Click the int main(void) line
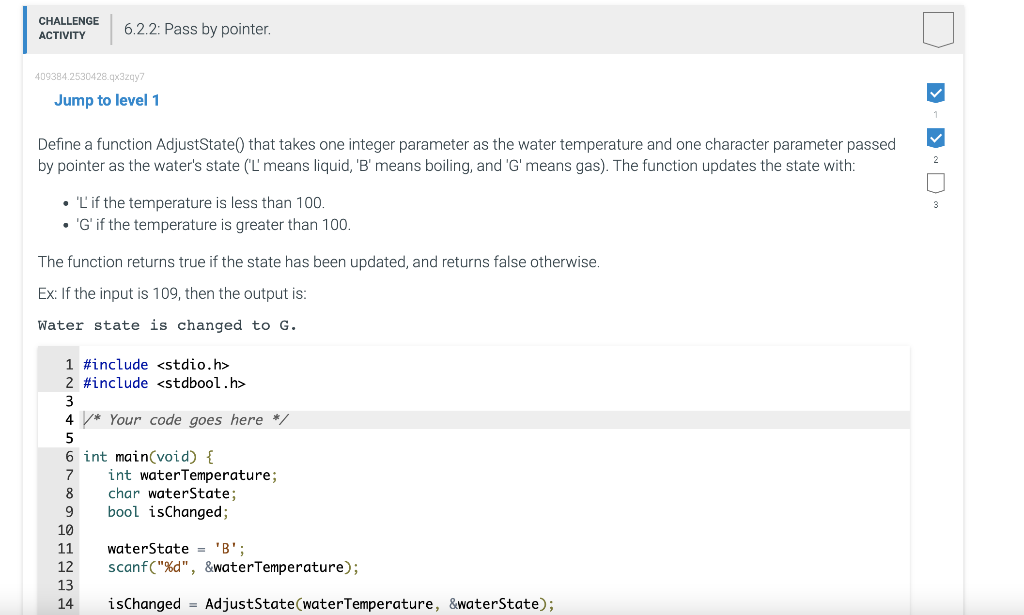Viewport: 1024px width, 615px height. point(148,456)
